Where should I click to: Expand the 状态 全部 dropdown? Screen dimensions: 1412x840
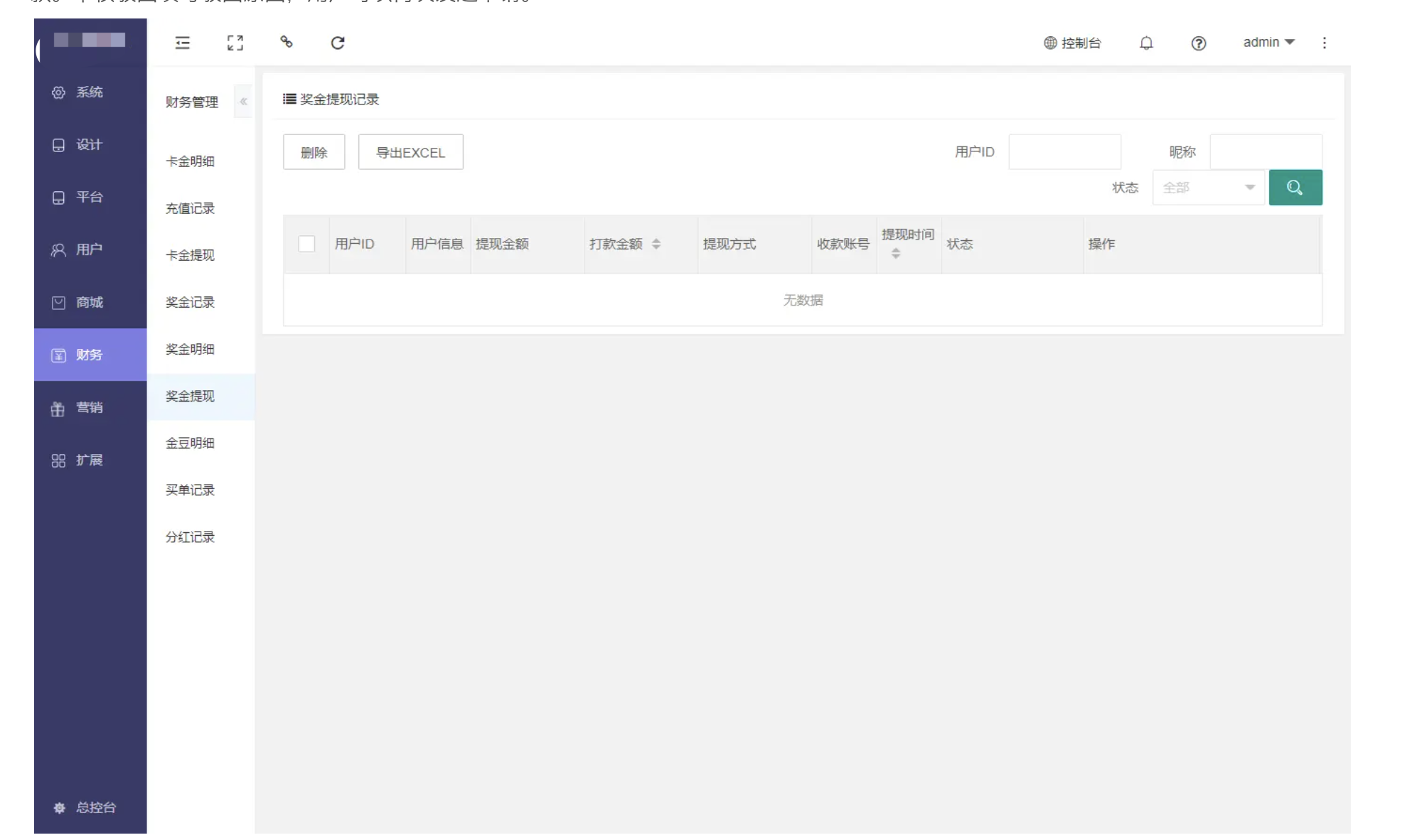click(x=1209, y=188)
